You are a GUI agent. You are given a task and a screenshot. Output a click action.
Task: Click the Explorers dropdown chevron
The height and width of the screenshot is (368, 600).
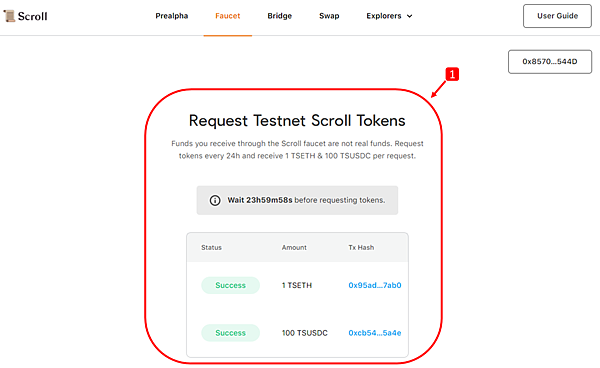(x=409, y=16)
